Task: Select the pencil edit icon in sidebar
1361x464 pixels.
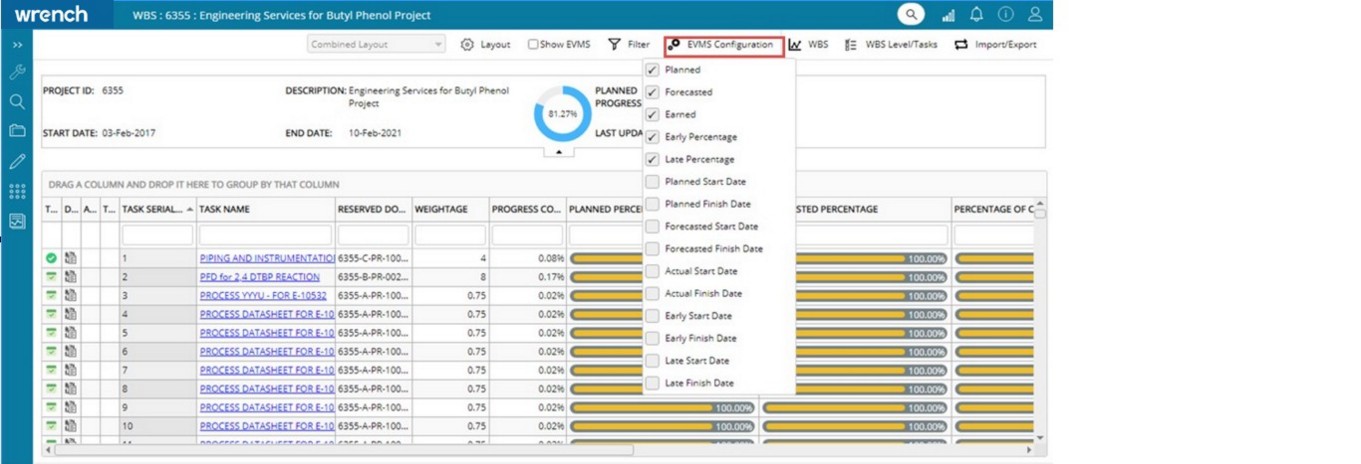Action: click(x=17, y=160)
